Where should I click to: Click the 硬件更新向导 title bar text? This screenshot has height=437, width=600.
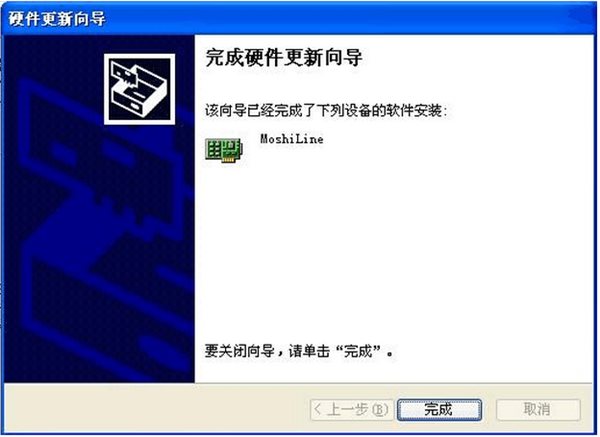pos(57,19)
